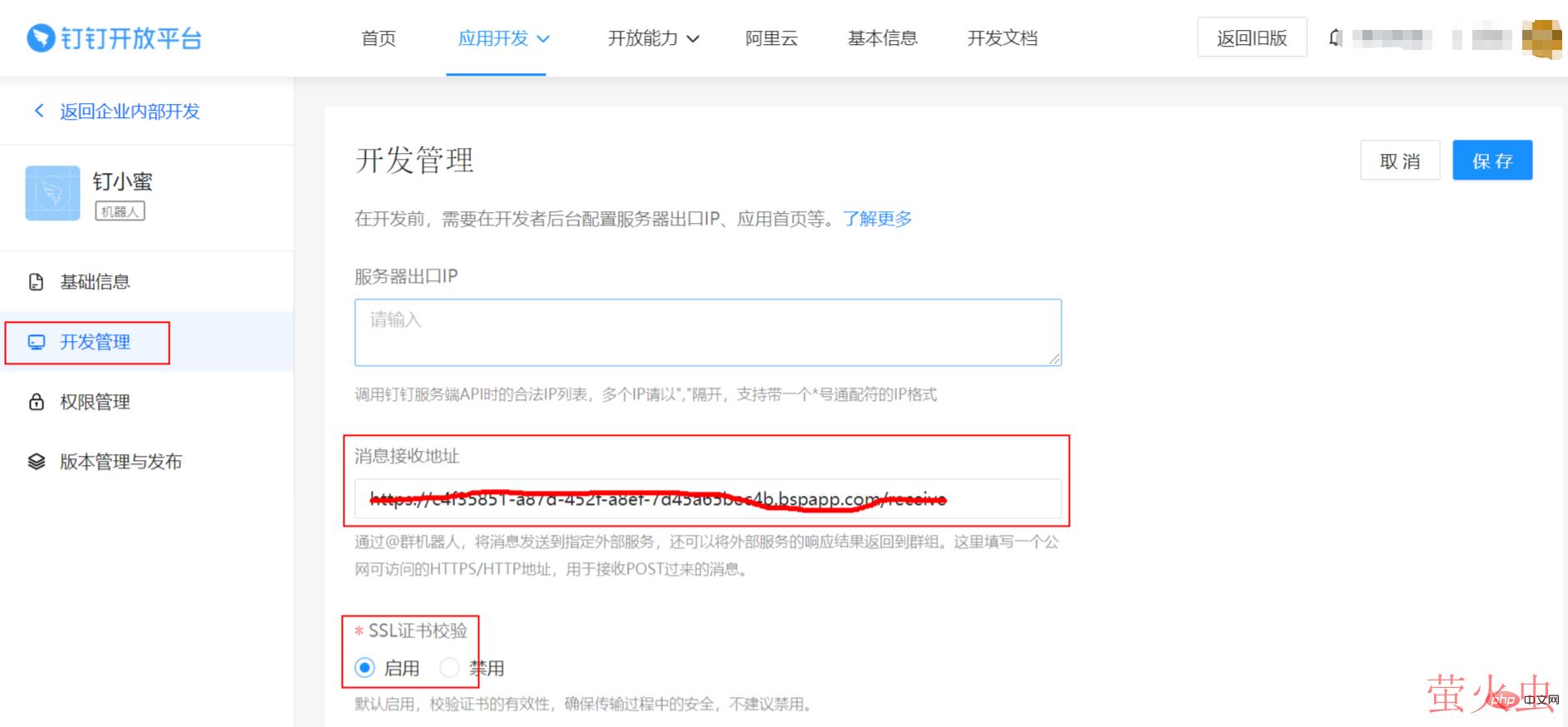Click the SSL证书校验 label

[418, 631]
